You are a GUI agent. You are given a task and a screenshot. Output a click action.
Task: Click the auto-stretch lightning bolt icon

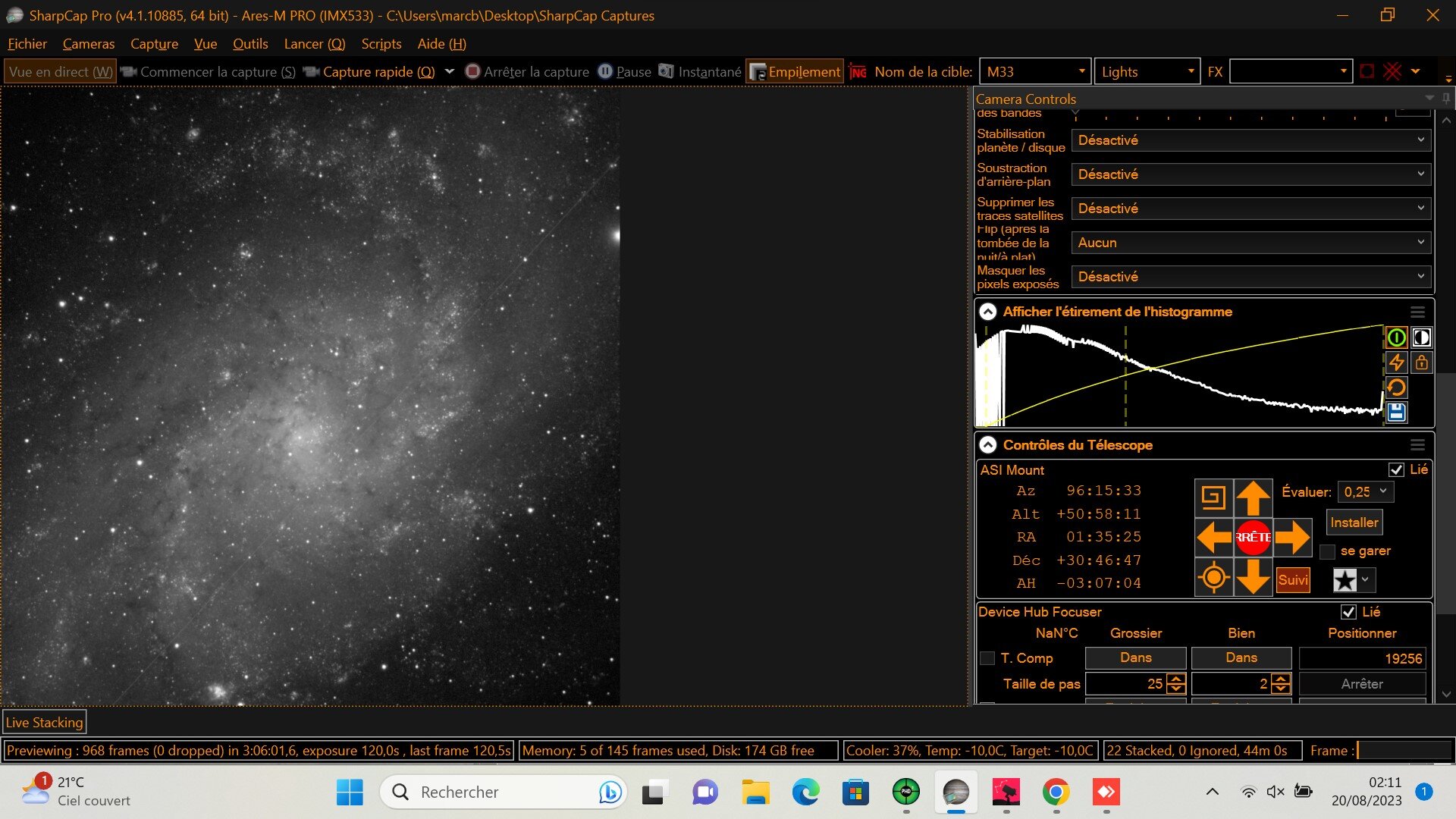(x=1396, y=362)
